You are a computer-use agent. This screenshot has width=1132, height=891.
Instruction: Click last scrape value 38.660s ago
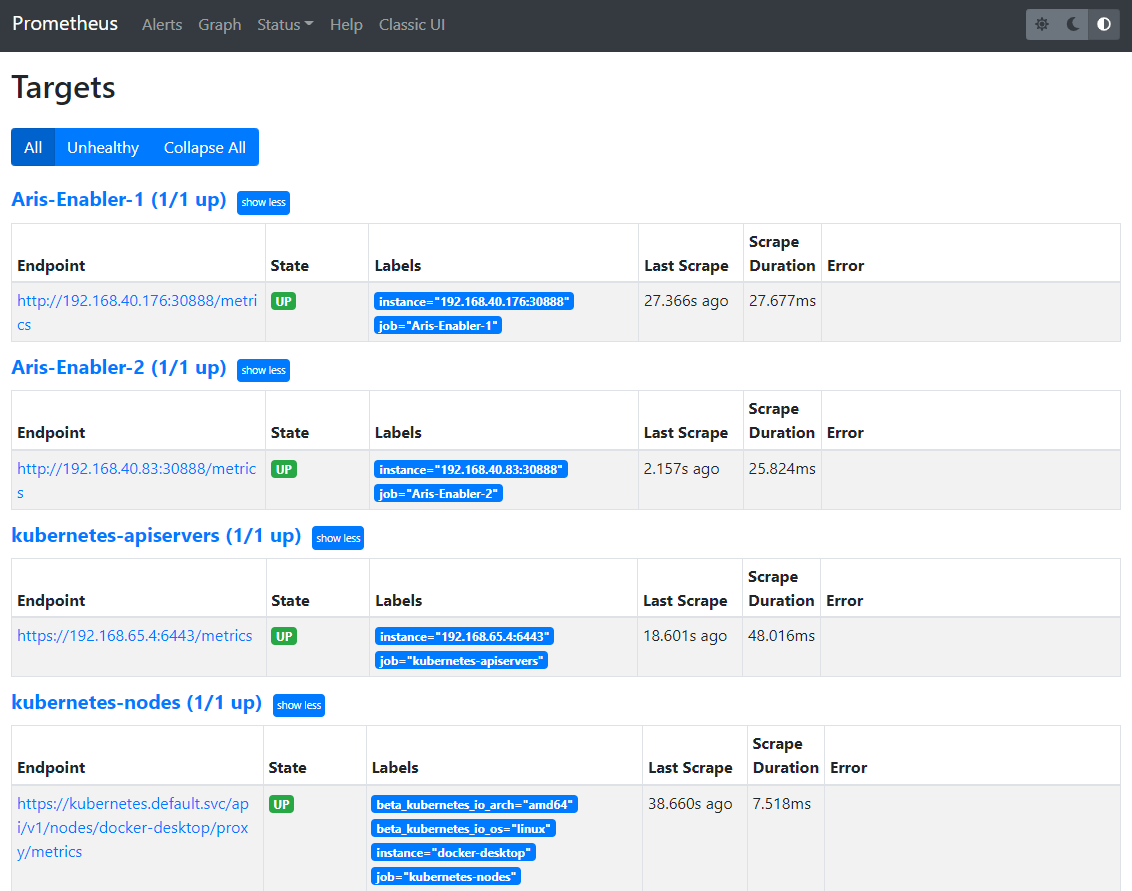click(690, 804)
